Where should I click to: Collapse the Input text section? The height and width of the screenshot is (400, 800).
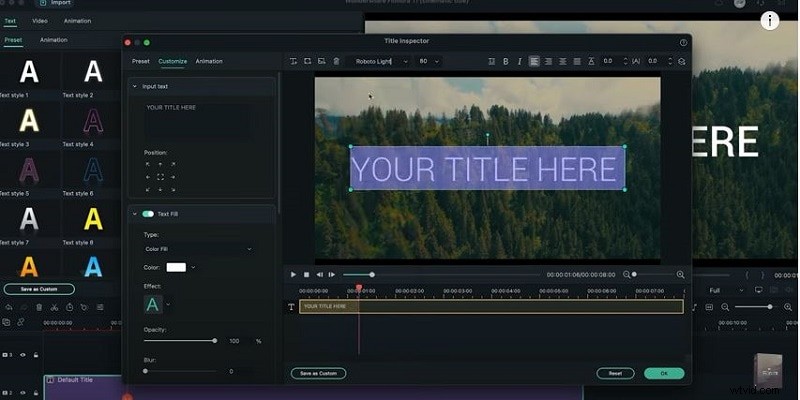click(x=135, y=86)
